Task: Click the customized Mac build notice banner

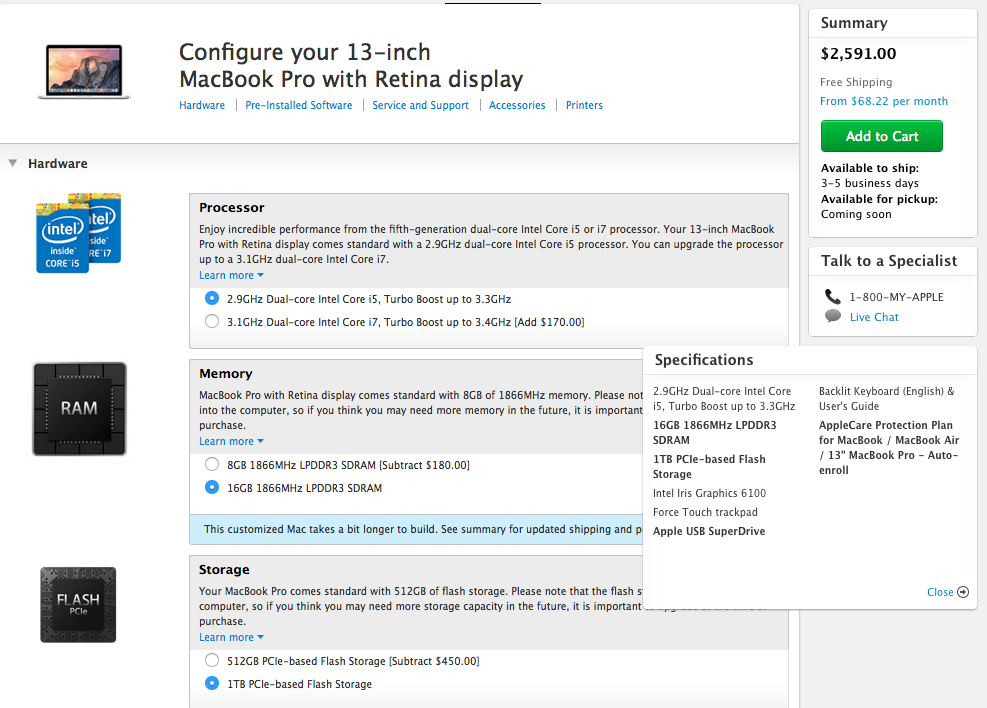Action: [417, 529]
